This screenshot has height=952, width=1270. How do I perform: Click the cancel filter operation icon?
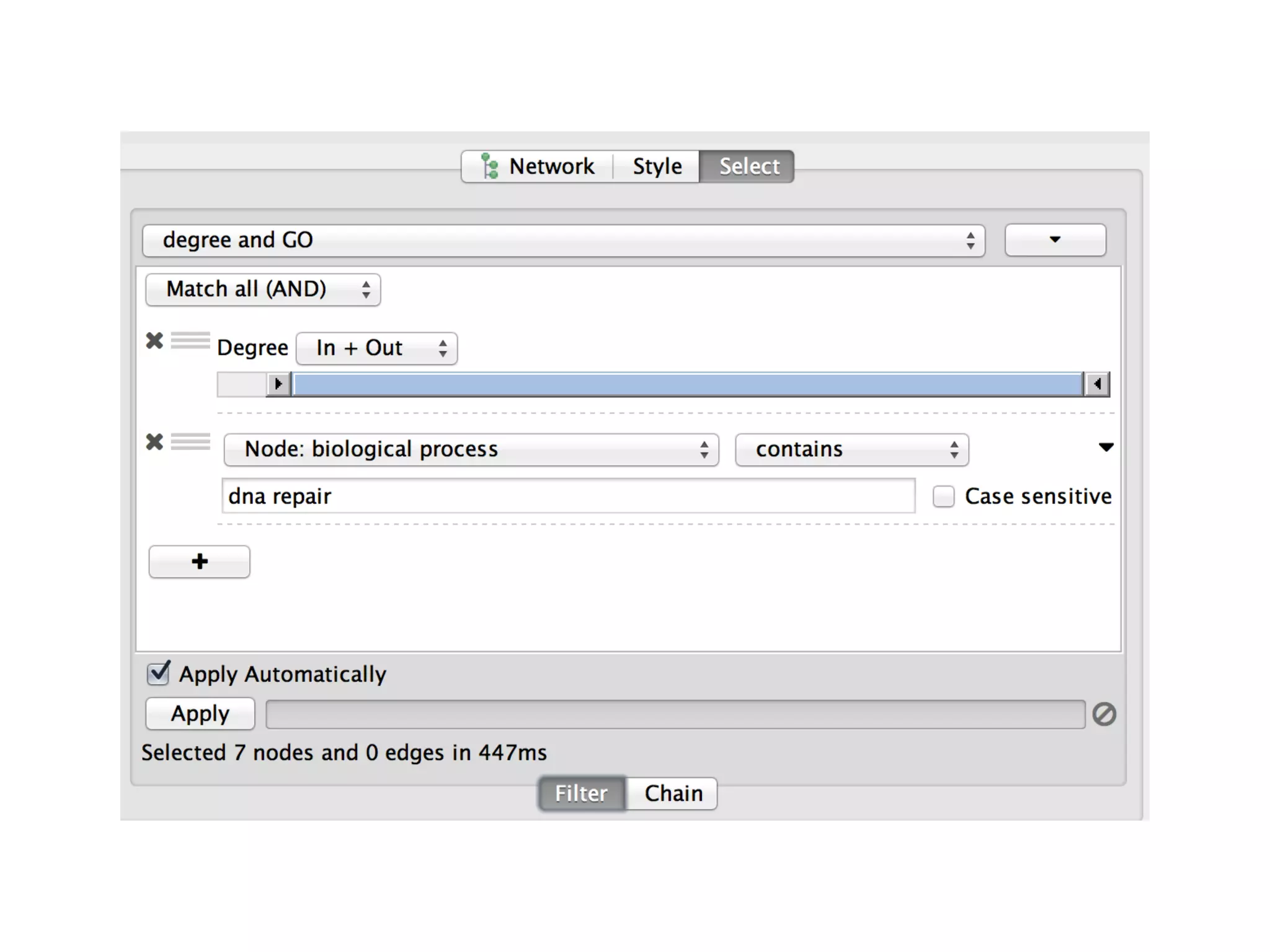[x=1104, y=714]
